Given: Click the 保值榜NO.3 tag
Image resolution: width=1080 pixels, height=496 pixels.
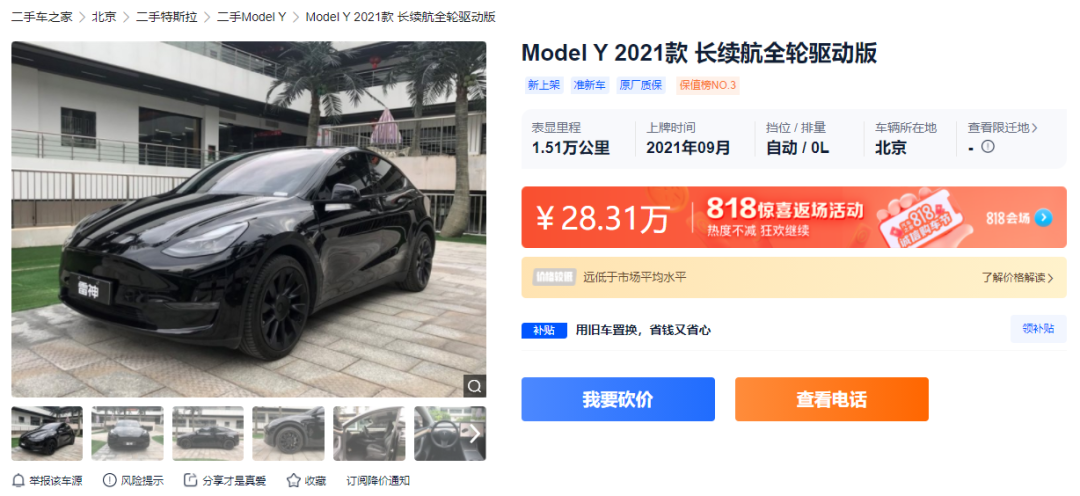Looking at the screenshot, I should pos(707,85).
